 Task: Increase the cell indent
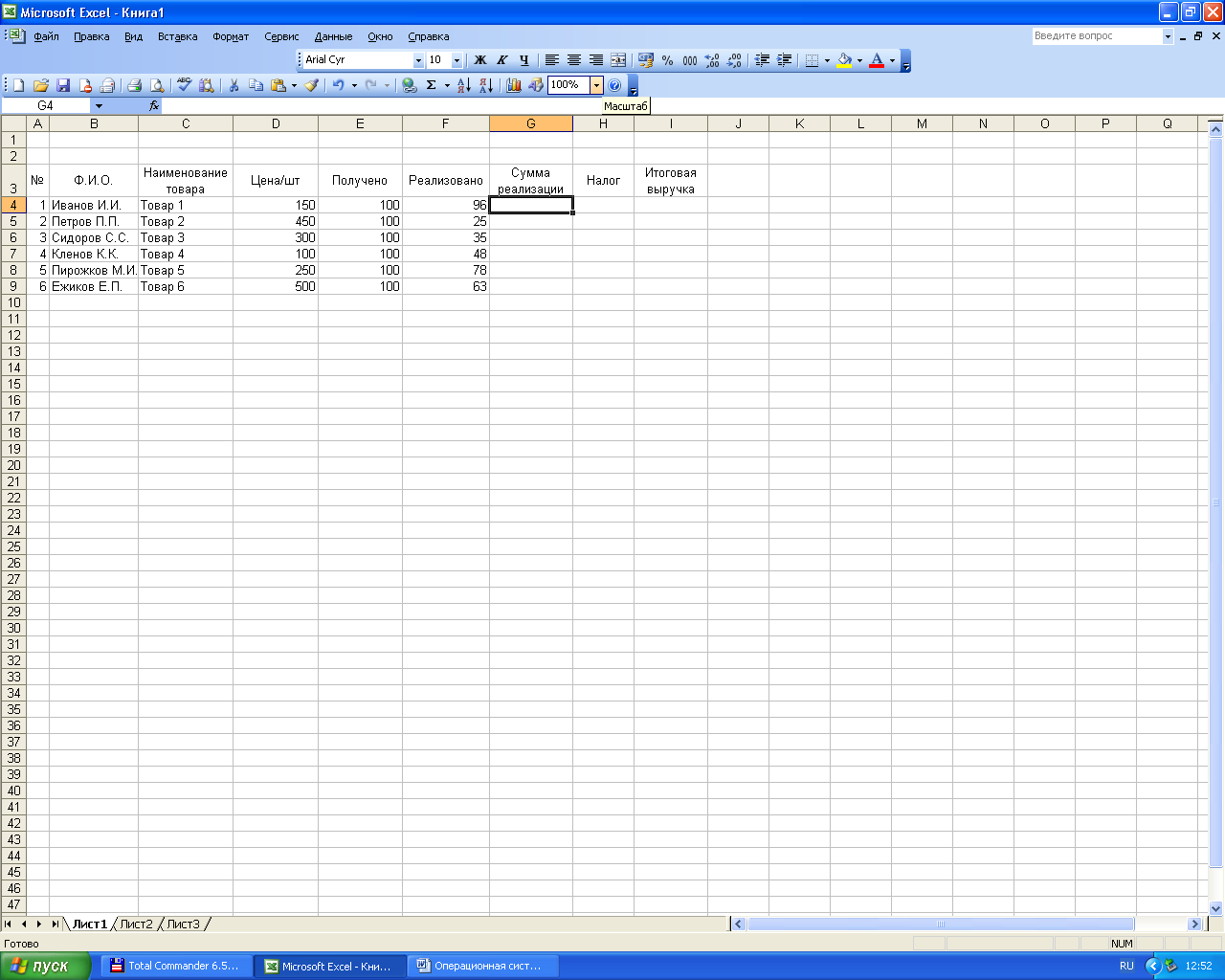[x=784, y=60]
